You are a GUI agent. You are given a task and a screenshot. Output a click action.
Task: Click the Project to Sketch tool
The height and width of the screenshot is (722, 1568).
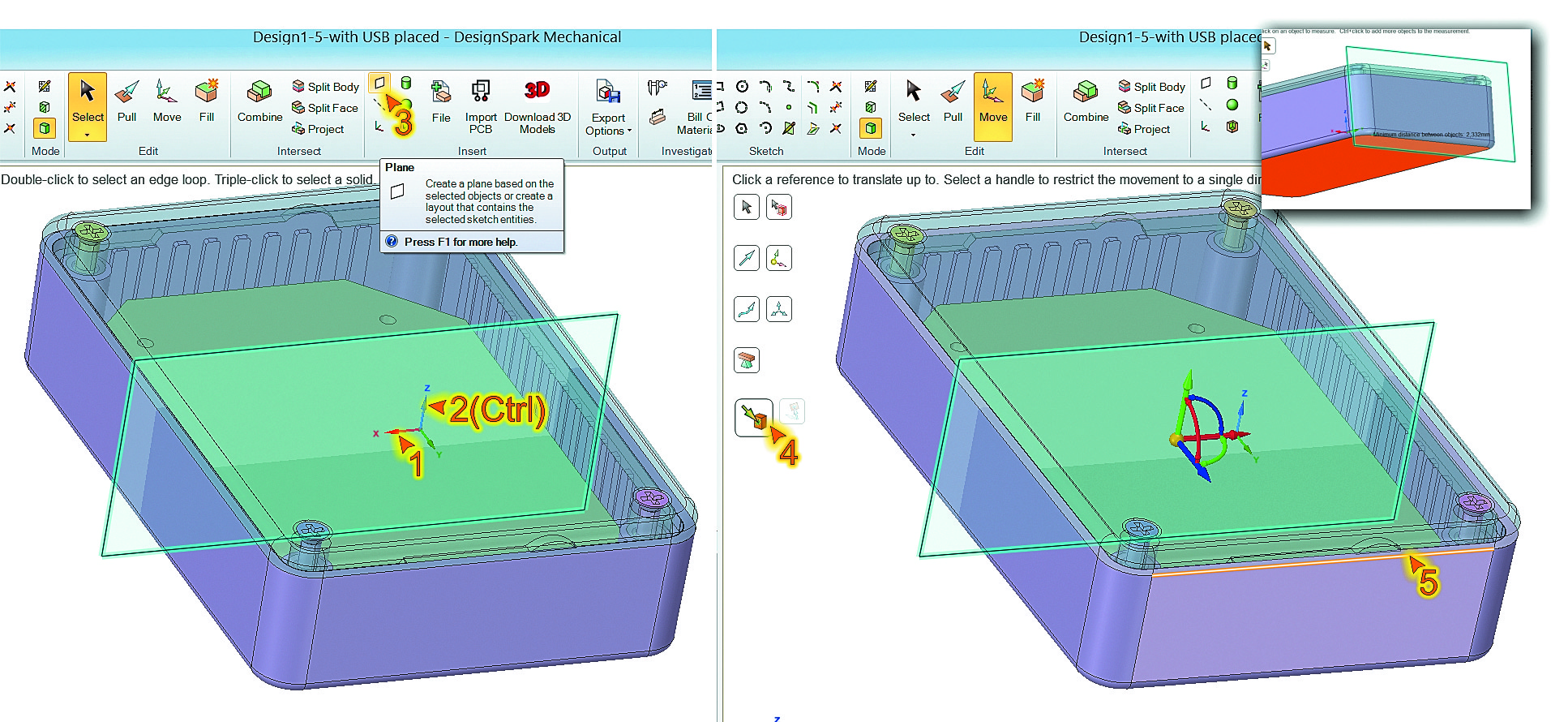point(813,128)
